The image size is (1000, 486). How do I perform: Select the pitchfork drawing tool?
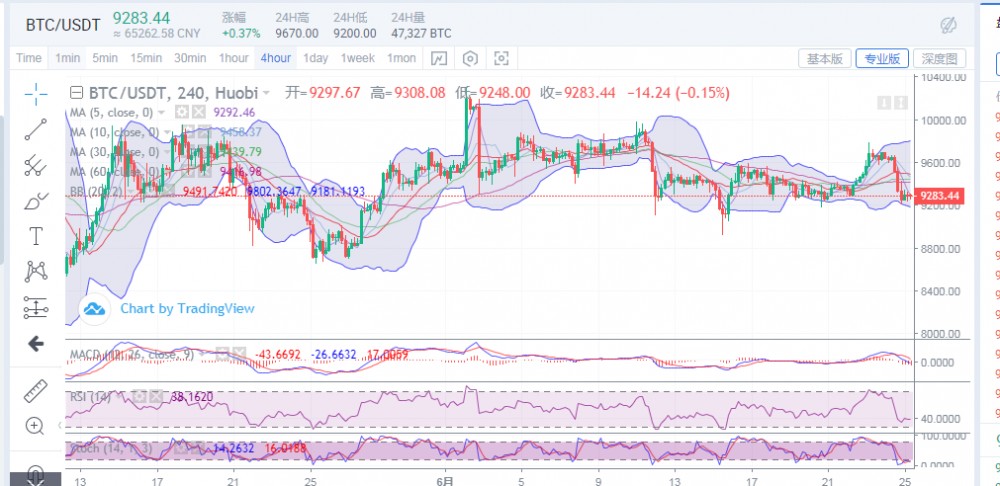[36, 165]
